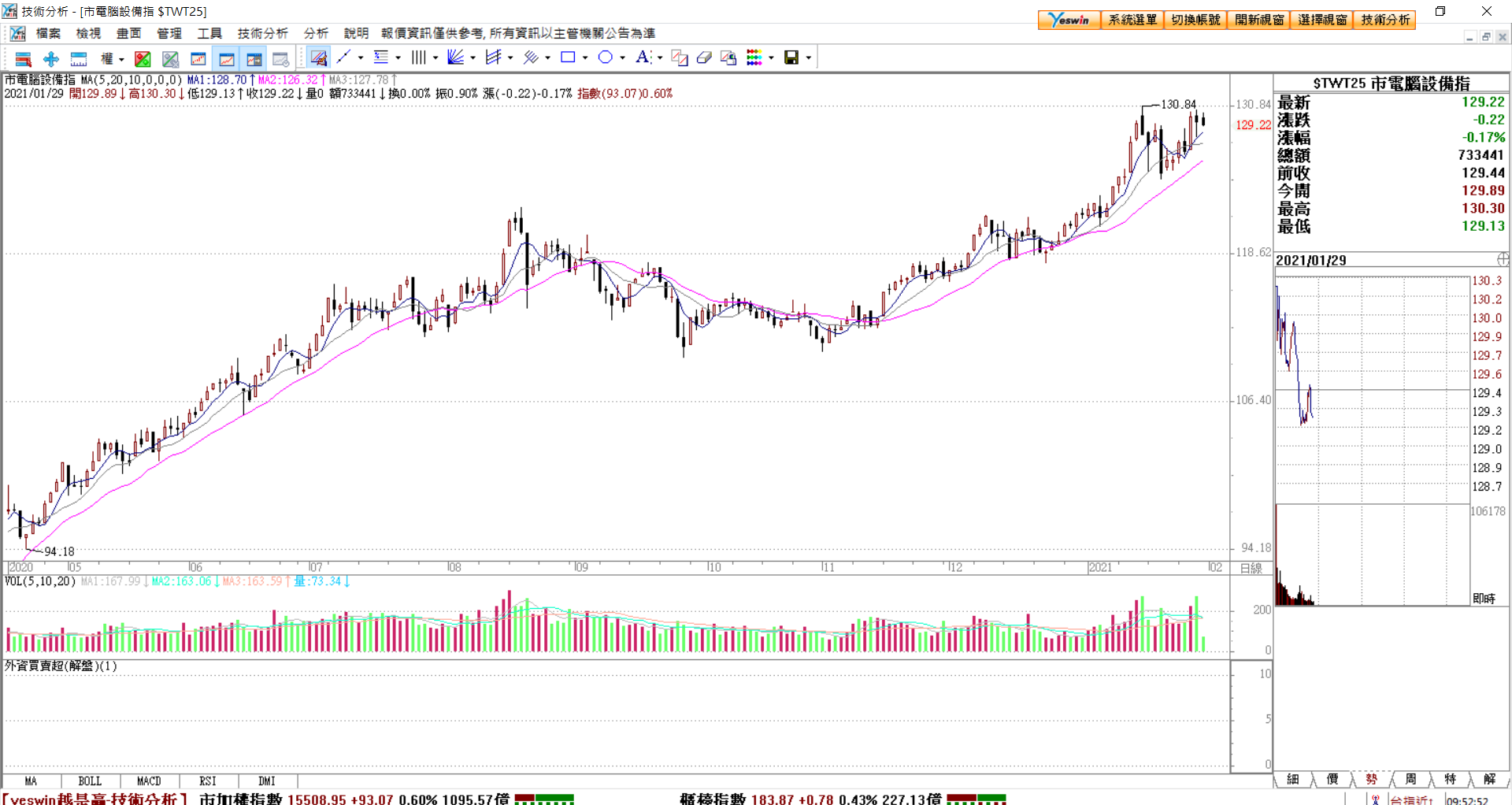Select the horizontal retracement lines tool

coord(381,57)
